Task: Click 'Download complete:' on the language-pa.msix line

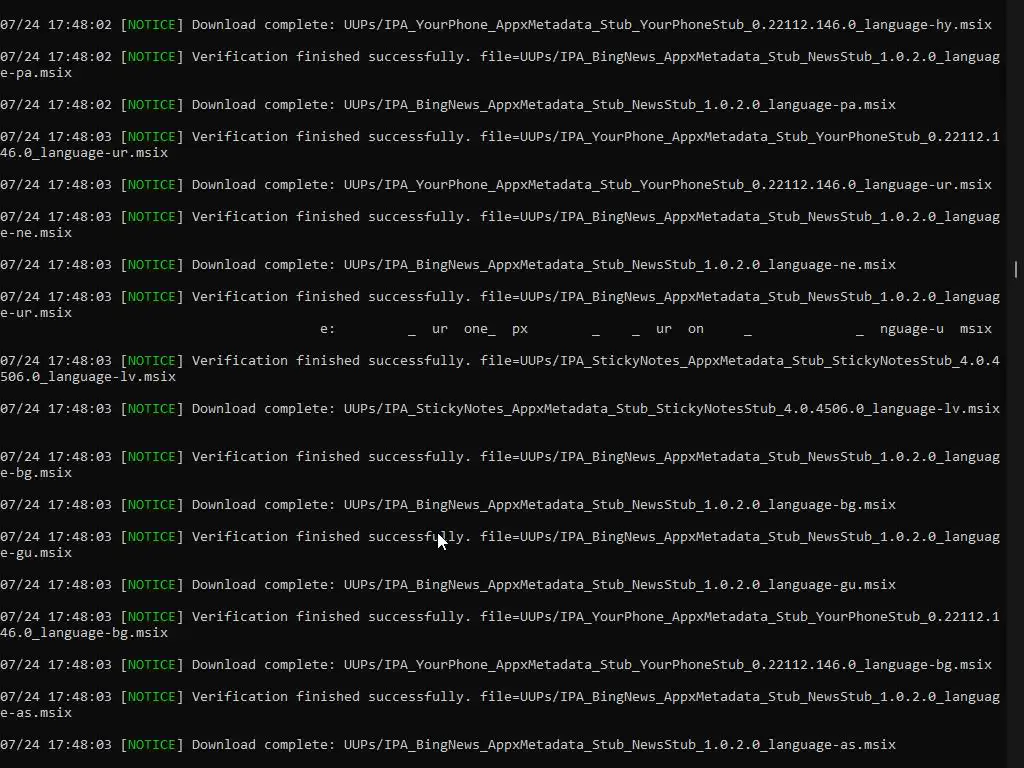Action: point(263,104)
